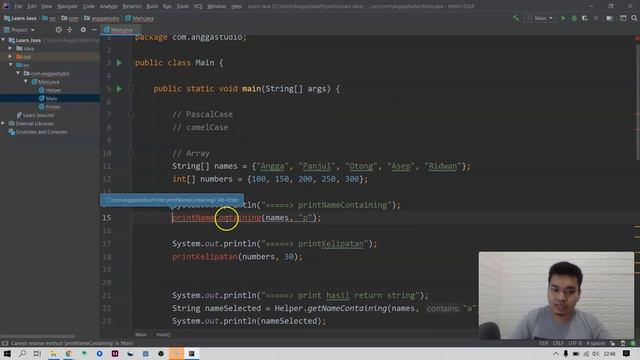Click run gutter icon beside class Main

[119, 62]
